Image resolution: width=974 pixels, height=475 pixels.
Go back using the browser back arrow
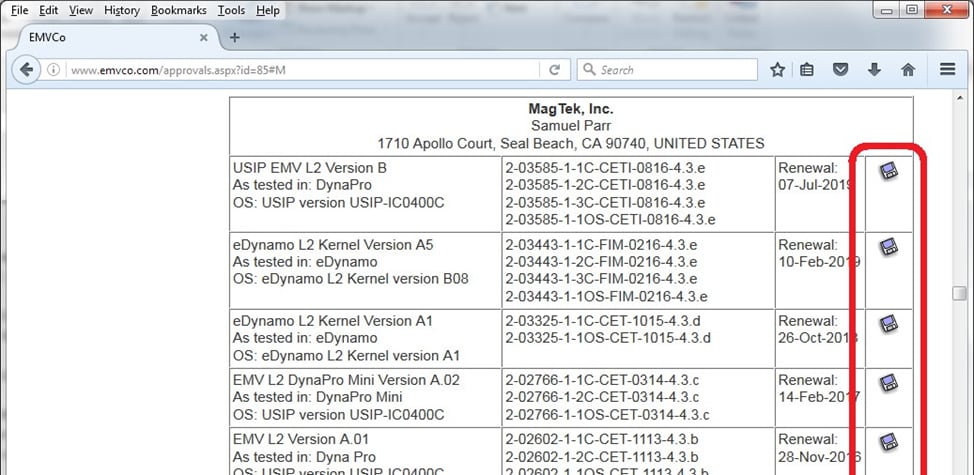pos(25,70)
